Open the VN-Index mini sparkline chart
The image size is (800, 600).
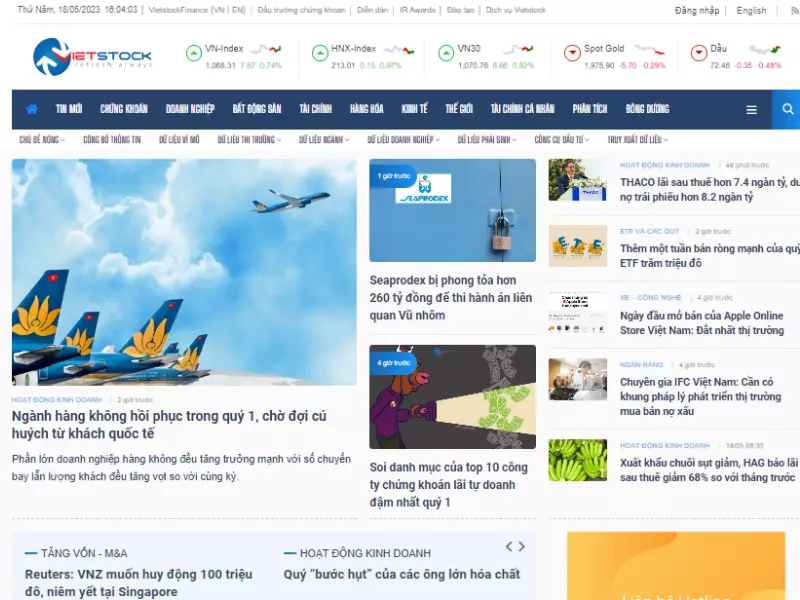[266, 49]
